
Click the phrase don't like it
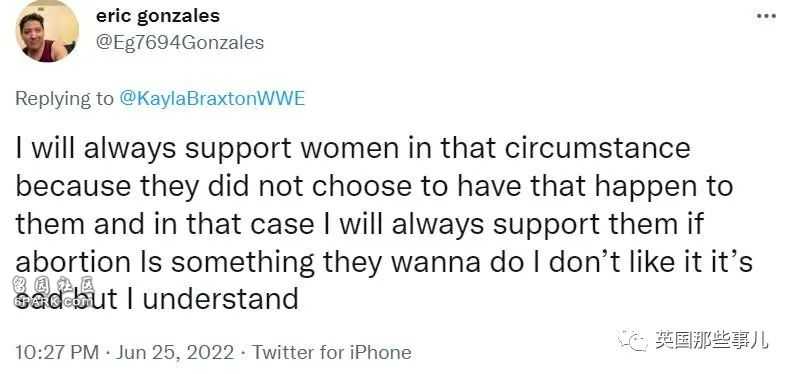pos(632,262)
